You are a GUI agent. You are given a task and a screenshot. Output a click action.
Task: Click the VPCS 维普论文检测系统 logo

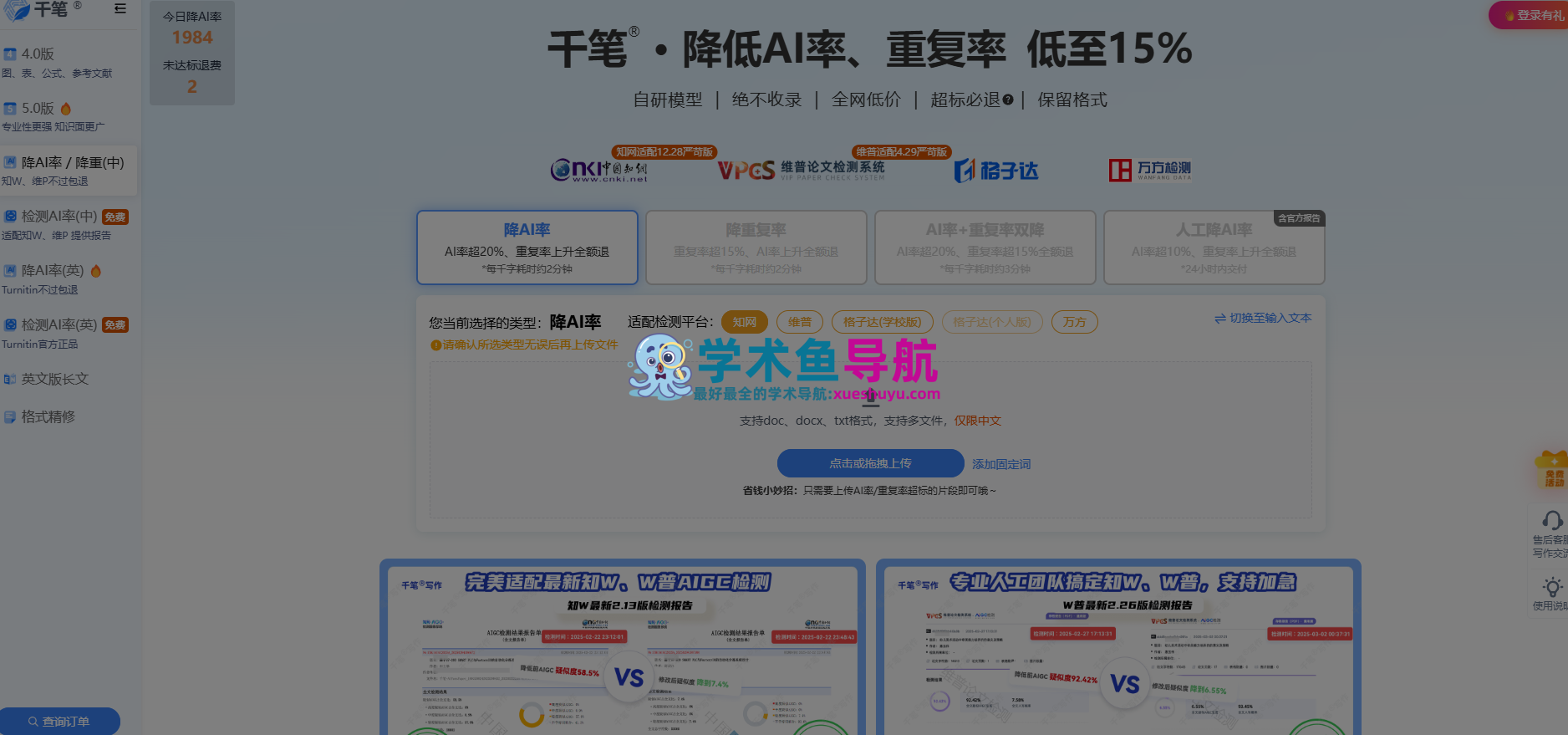tap(801, 171)
